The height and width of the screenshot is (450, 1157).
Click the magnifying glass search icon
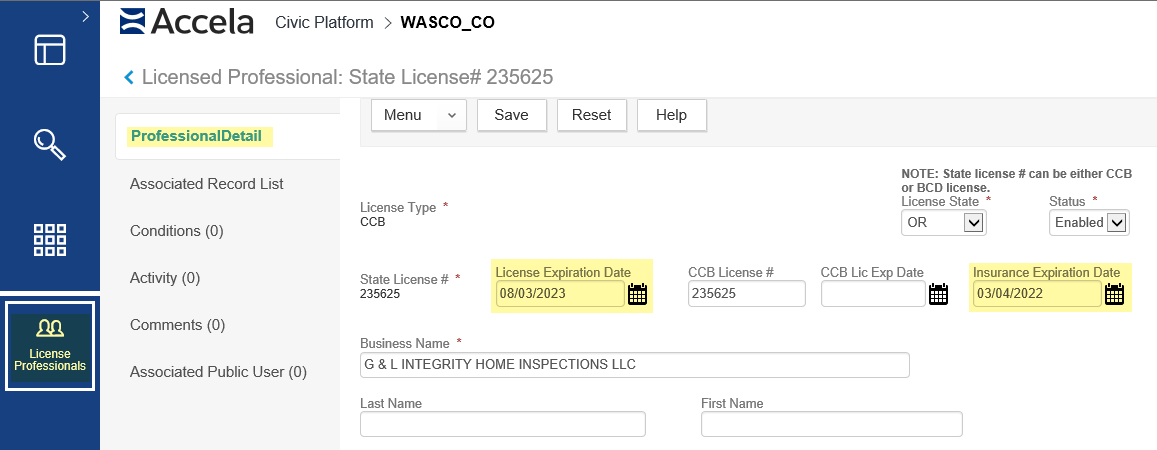pyautogui.click(x=50, y=145)
